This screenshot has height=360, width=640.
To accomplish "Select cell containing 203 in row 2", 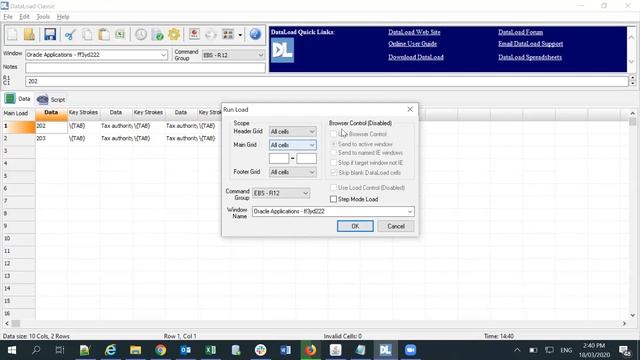I will pos(51,138).
